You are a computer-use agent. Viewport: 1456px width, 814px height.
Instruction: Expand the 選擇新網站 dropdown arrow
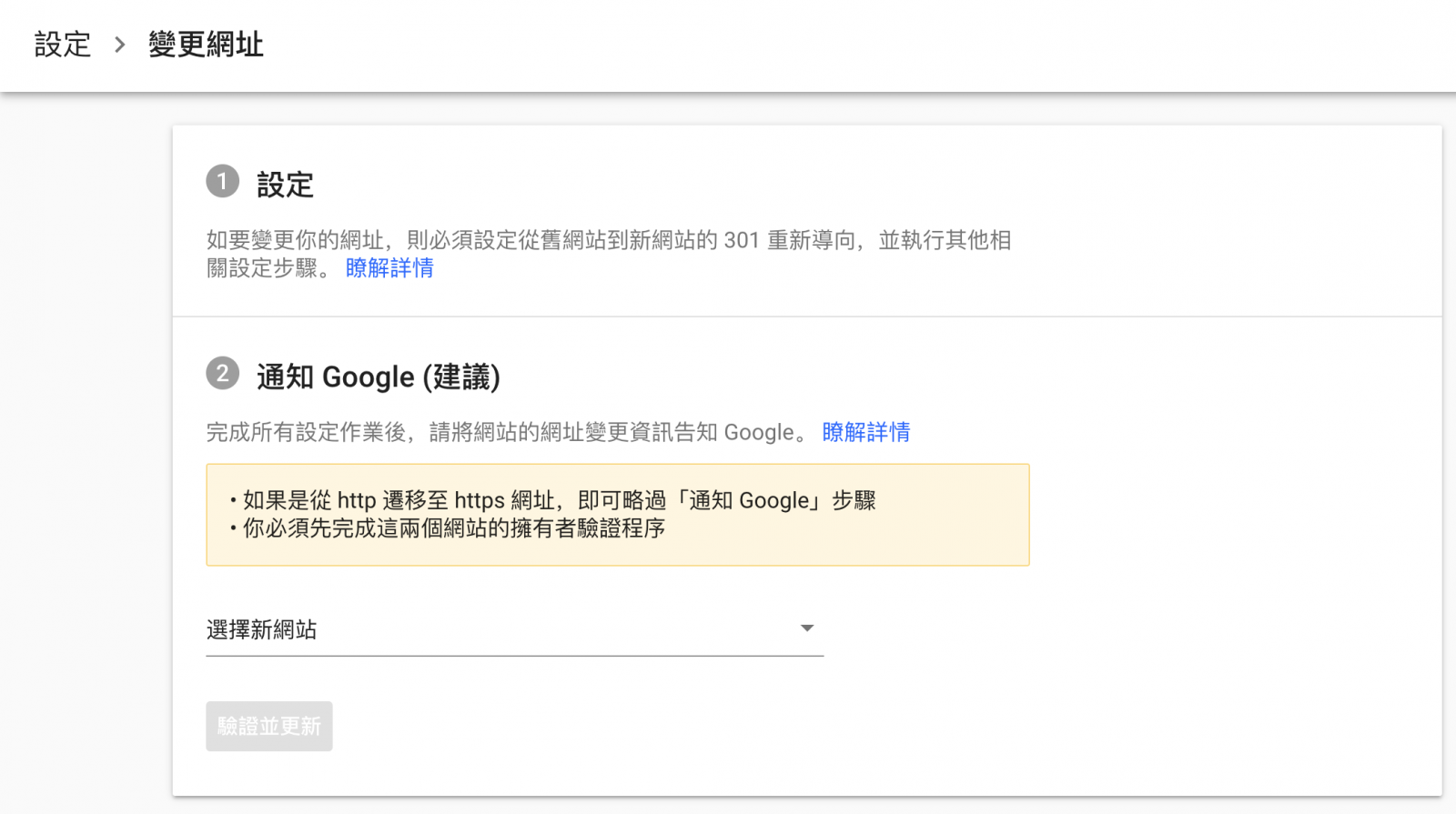[x=806, y=628]
